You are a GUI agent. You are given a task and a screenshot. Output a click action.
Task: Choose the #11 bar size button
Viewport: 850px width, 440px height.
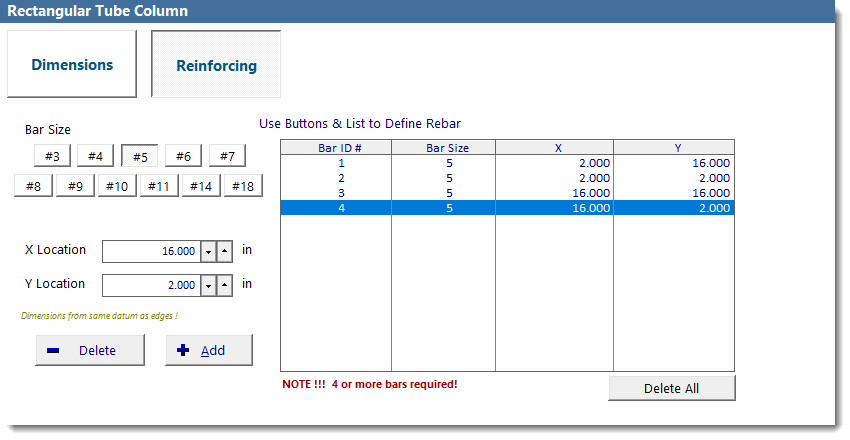(157, 186)
